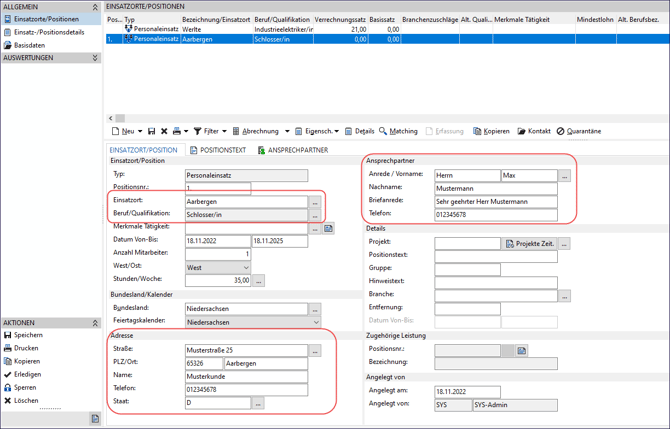The height and width of the screenshot is (429, 670).
Task: Open the West/Ost dropdown
Action: [x=246, y=268]
